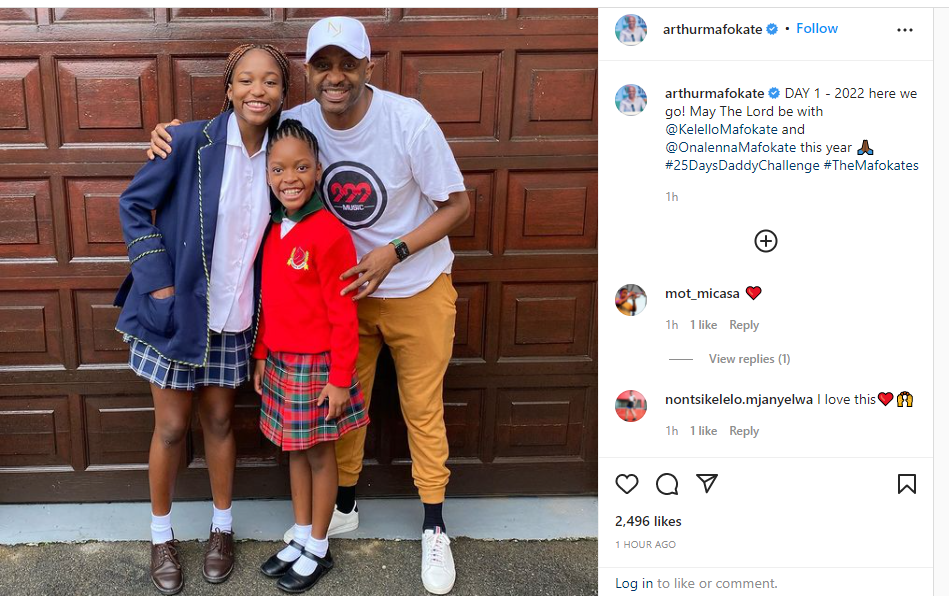Follow arthurmafokate
This screenshot has width=949, height=596.
(x=816, y=28)
